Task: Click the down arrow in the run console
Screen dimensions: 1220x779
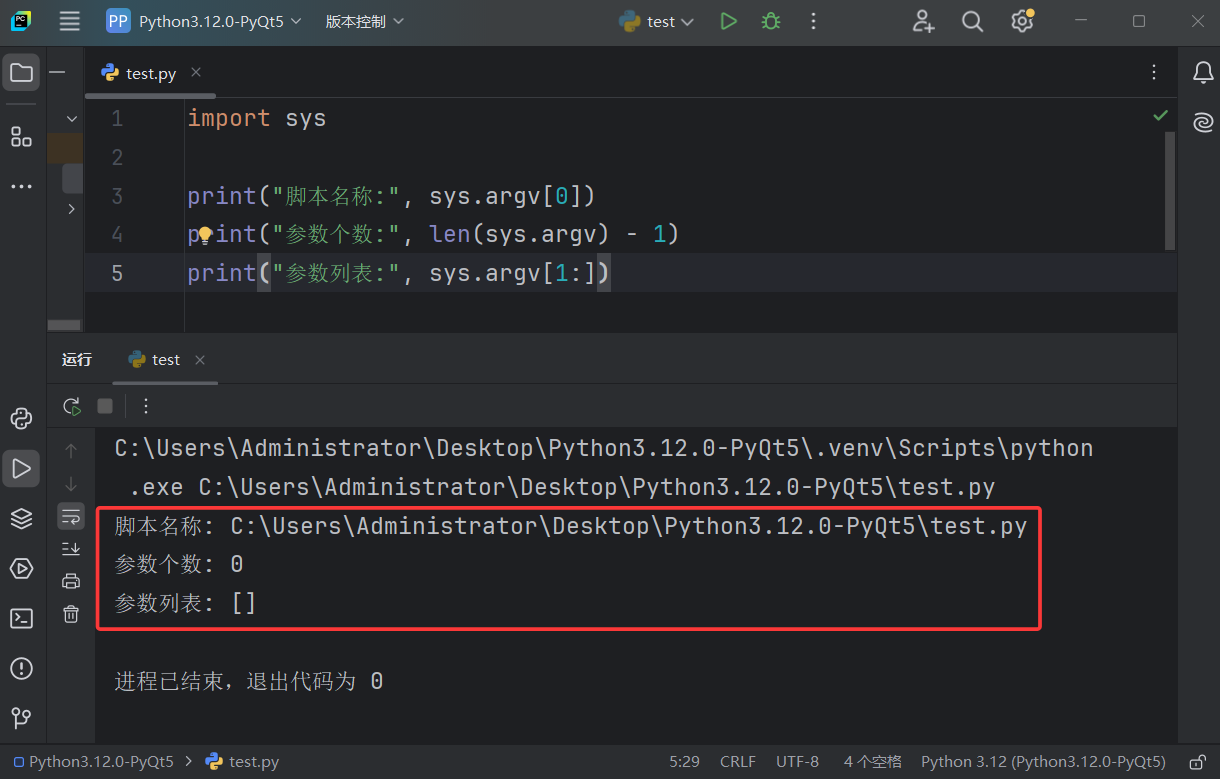Action: pyautogui.click(x=71, y=484)
